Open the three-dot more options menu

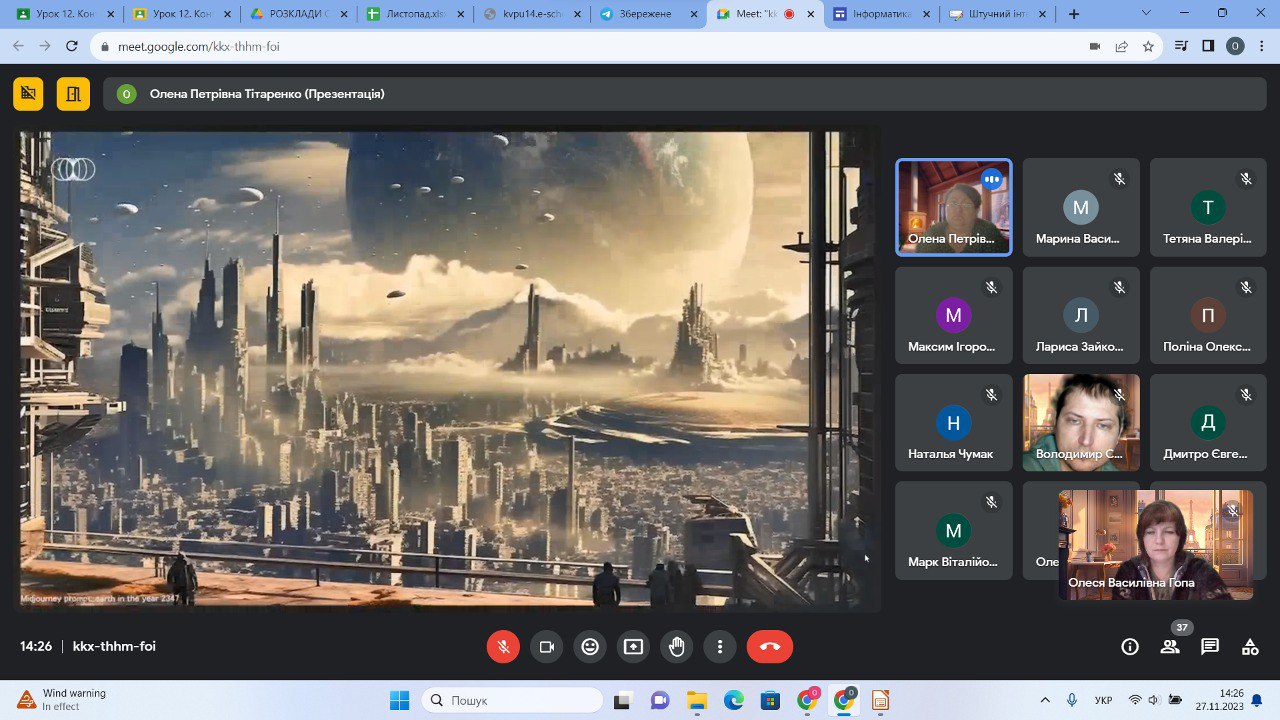tap(720, 647)
